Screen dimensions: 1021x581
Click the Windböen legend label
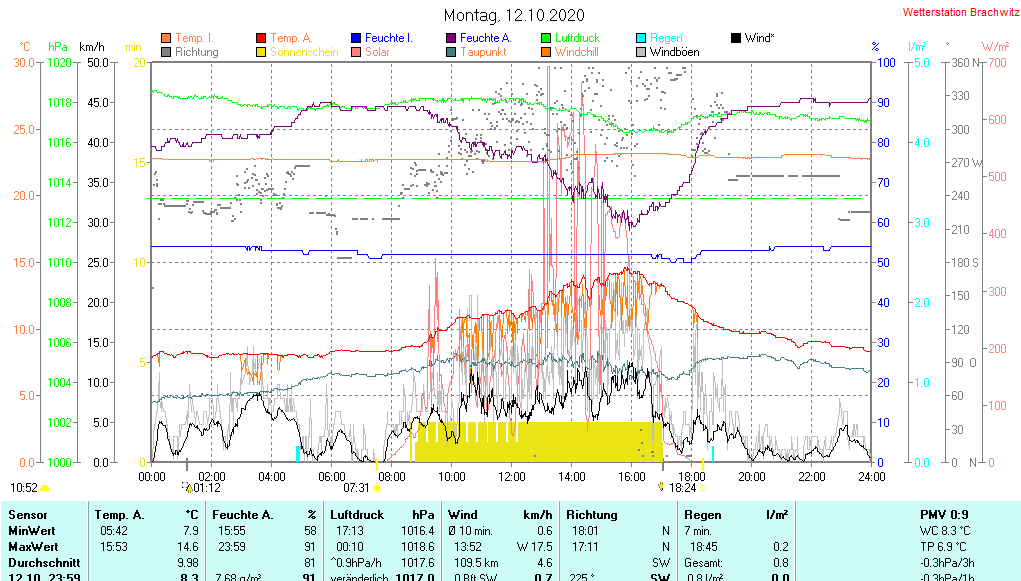[674, 52]
